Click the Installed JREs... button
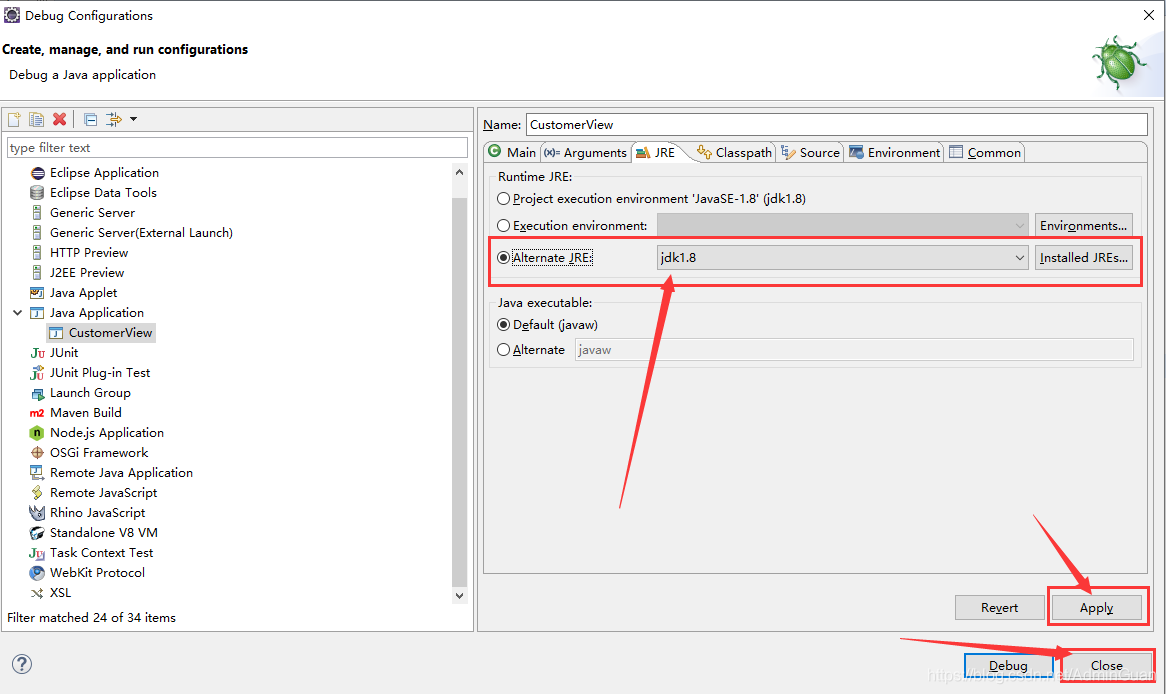This screenshot has height=694, width=1166. (x=1083, y=258)
